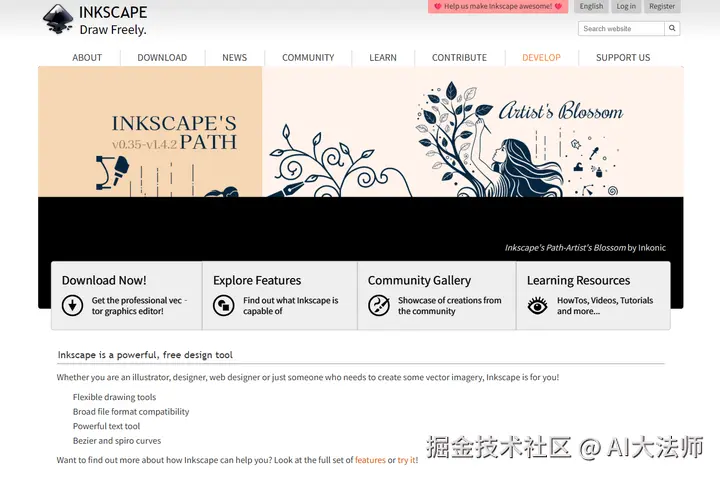Screen dimensions: 720x477
Task: Click the heart icon left of Help us
Action: click(x=438, y=6)
